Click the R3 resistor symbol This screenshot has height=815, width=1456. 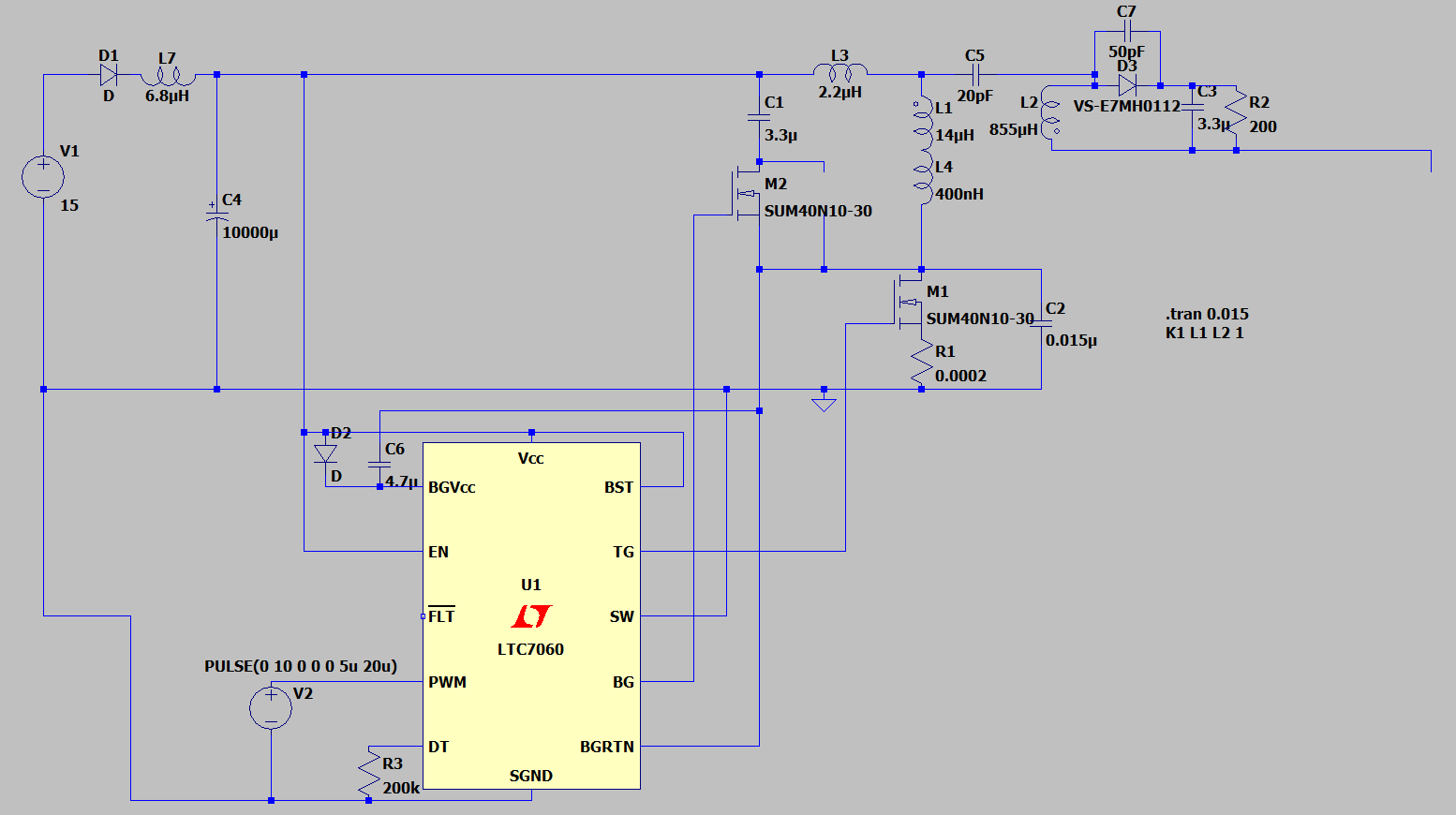(369, 773)
